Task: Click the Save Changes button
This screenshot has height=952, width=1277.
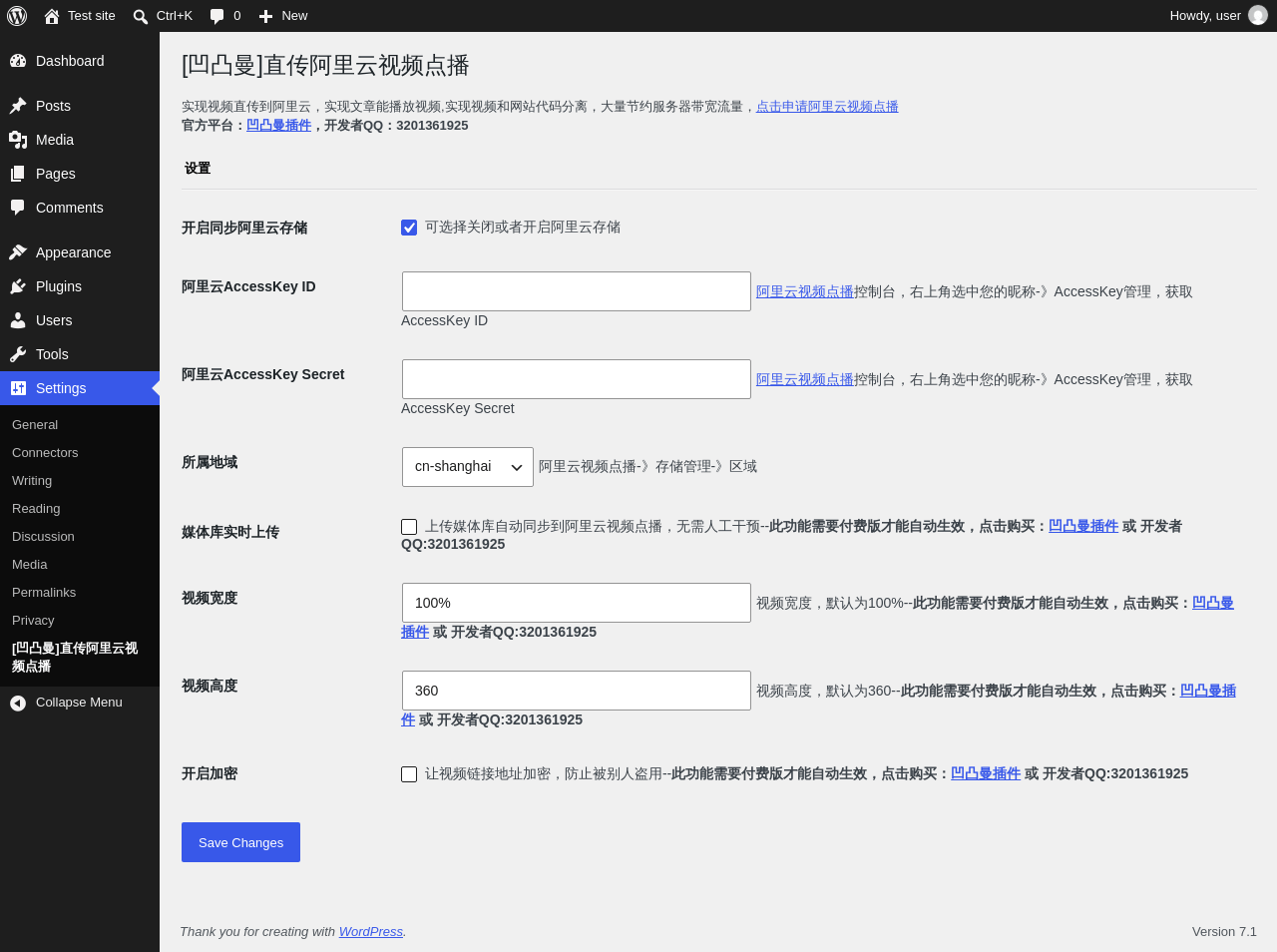Action: (x=240, y=842)
